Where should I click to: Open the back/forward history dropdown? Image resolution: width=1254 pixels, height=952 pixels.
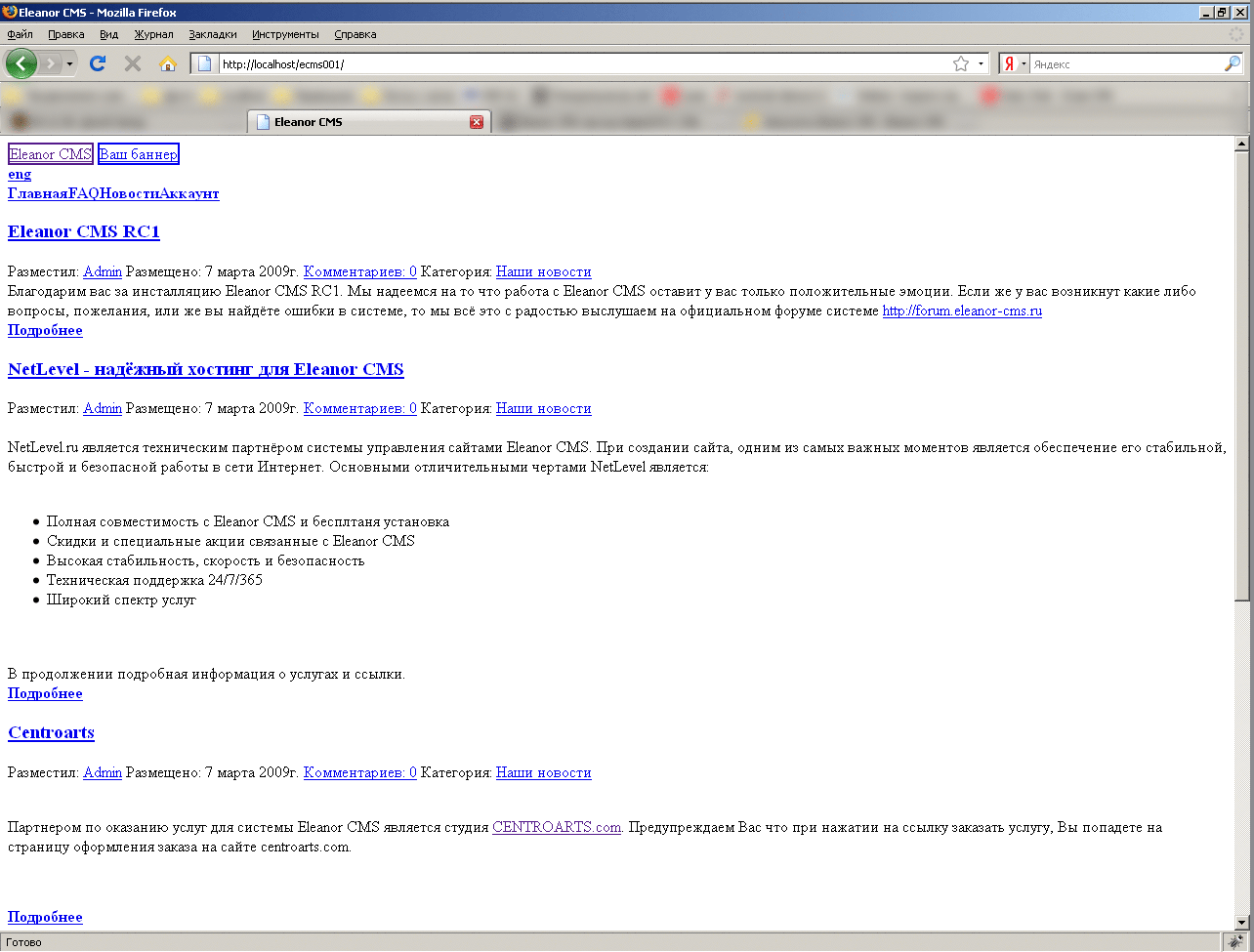[69, 63]
